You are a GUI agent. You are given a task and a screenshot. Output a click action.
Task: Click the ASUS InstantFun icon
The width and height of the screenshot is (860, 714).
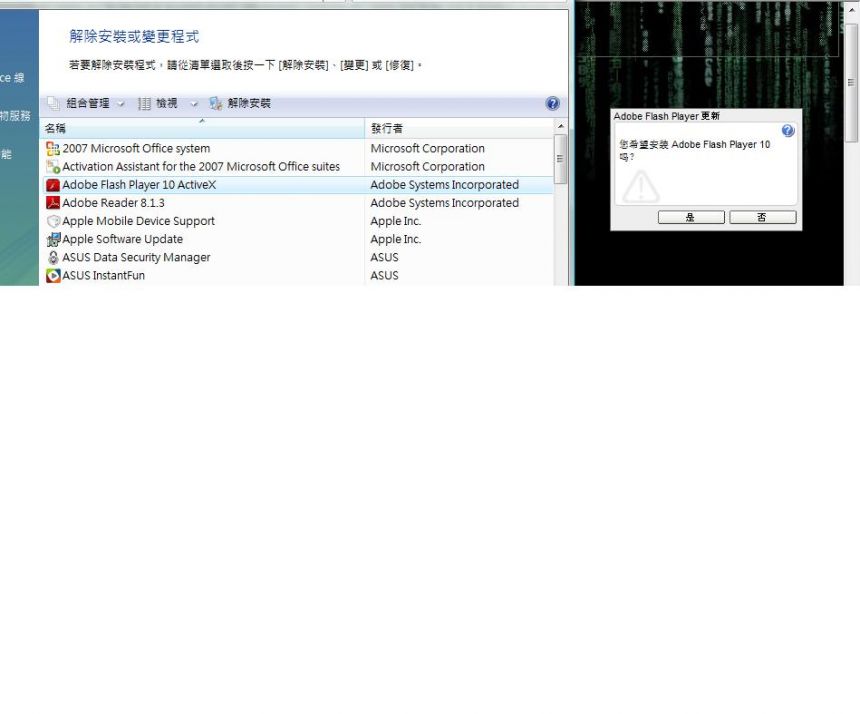pos(53,275)
